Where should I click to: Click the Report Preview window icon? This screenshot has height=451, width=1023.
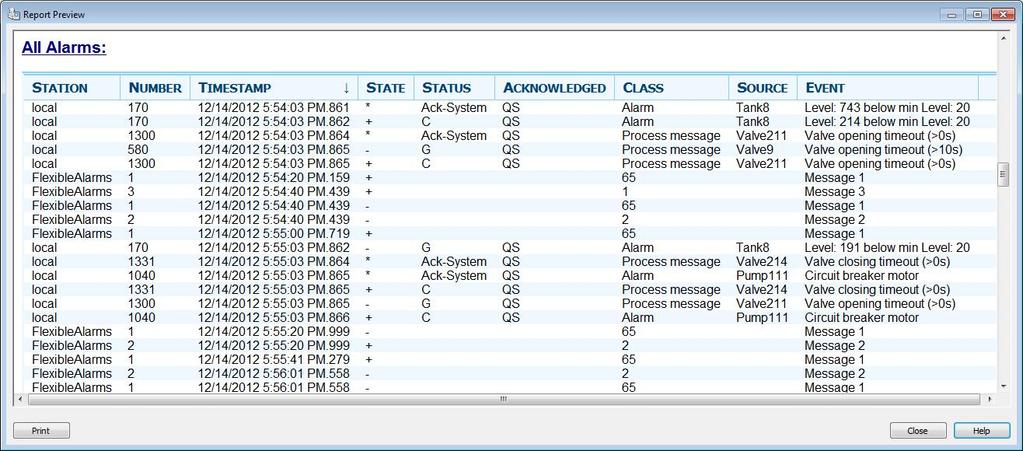tap(12, 14)
